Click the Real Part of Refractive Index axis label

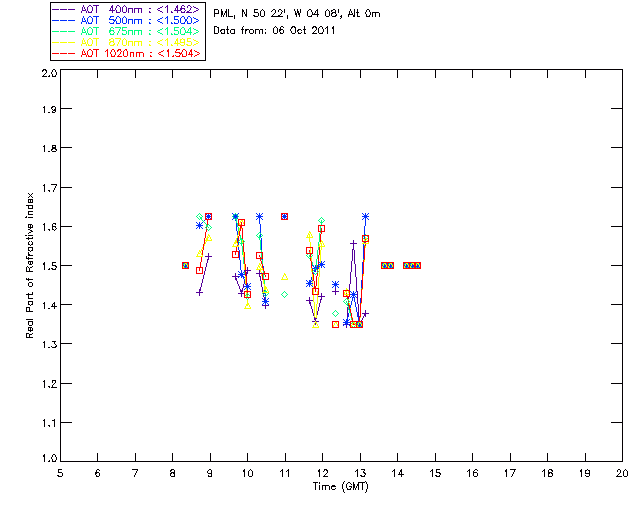pyautogui.click(x=31, y=265)
